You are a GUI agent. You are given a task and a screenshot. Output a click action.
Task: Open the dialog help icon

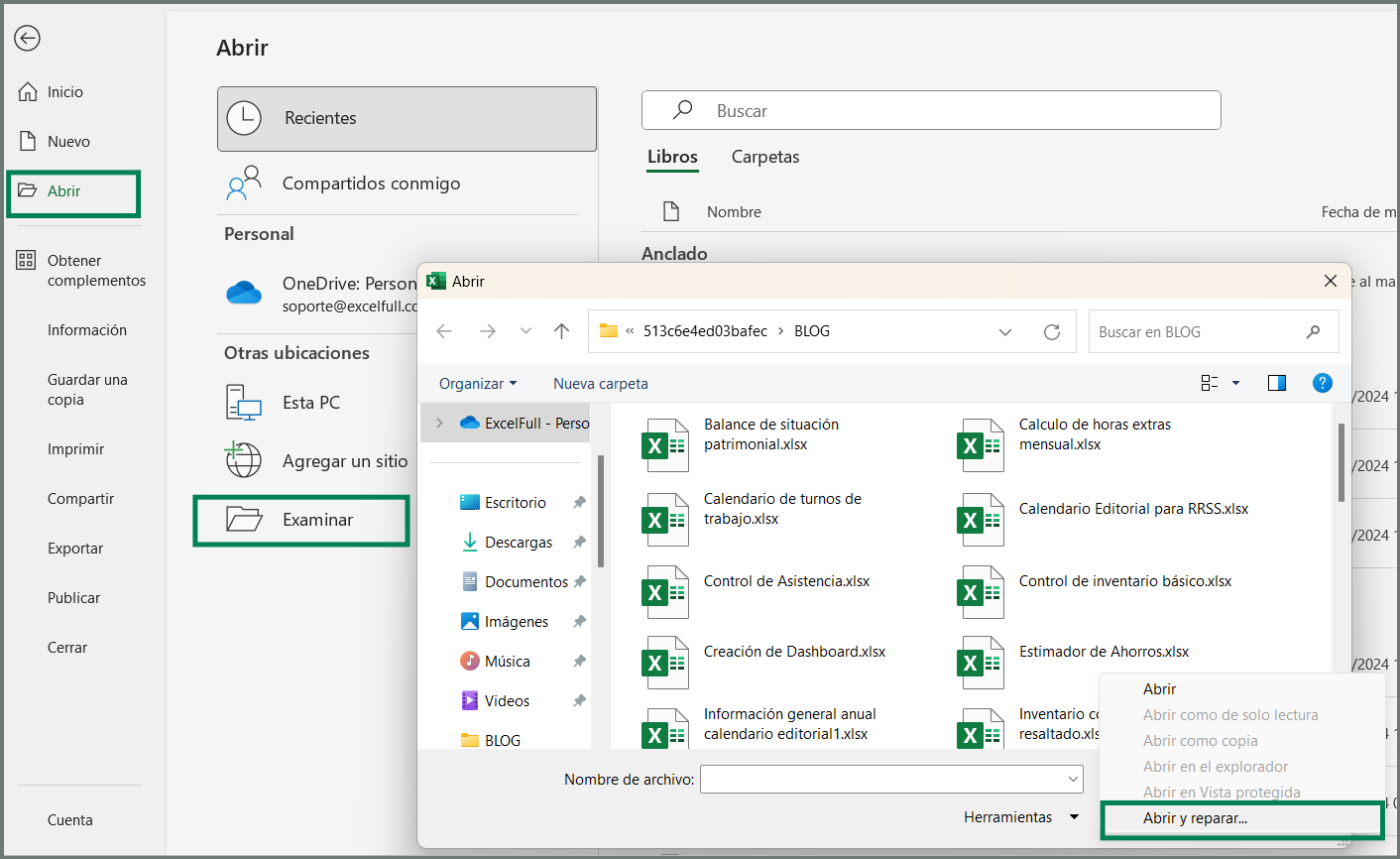(x=1323, y=383)
